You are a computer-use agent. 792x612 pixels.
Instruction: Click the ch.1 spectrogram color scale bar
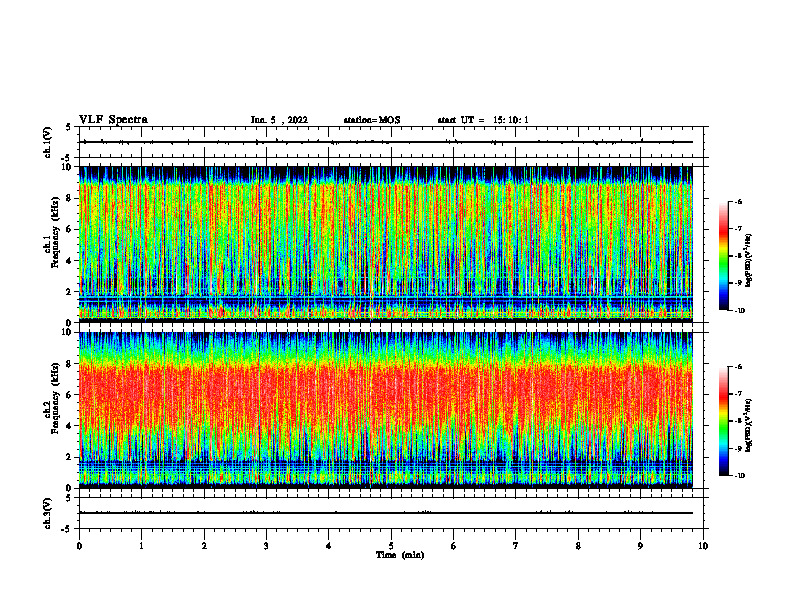(x=723, y=256)
